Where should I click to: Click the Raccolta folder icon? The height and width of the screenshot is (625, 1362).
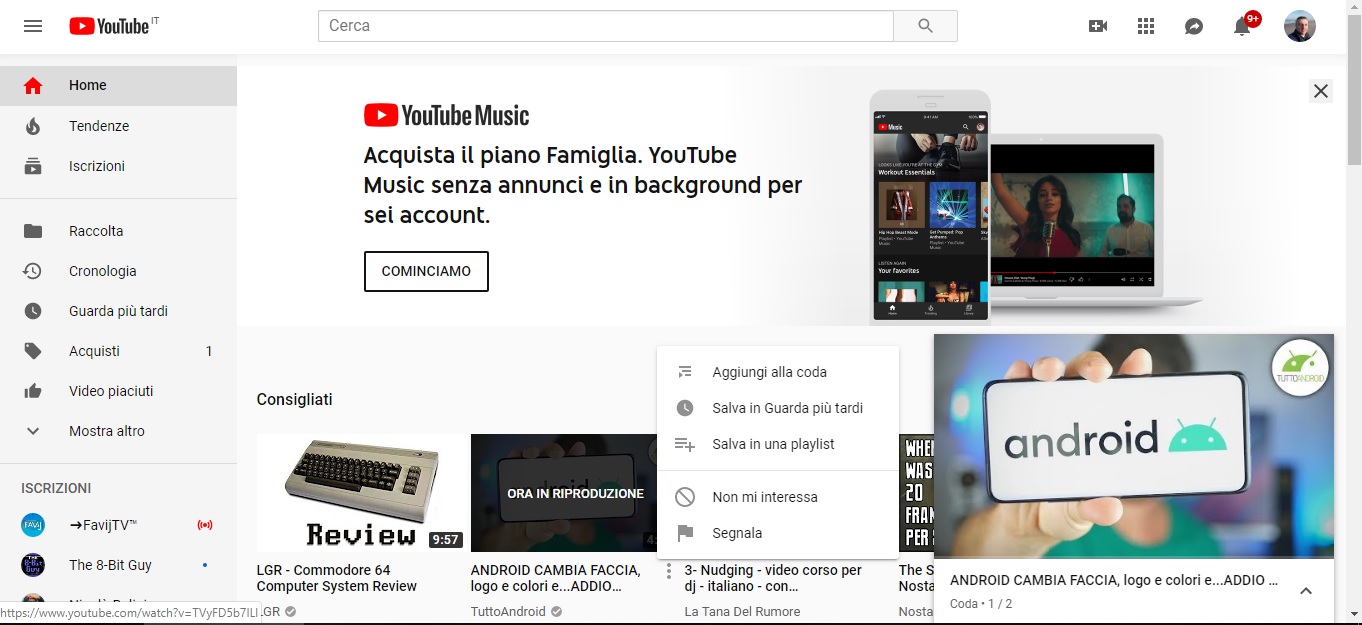(33, 231)
